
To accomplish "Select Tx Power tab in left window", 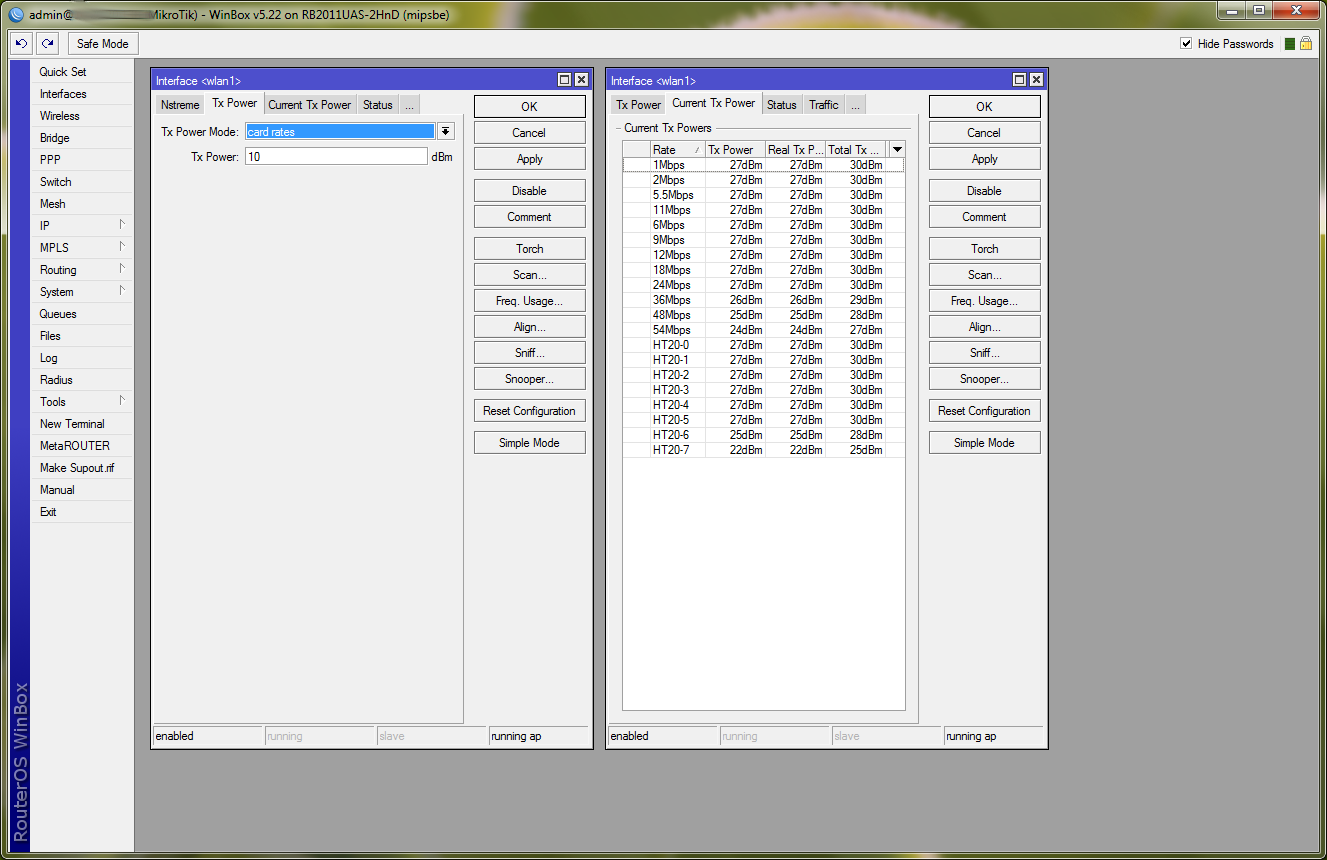I will tap(235, 103).
